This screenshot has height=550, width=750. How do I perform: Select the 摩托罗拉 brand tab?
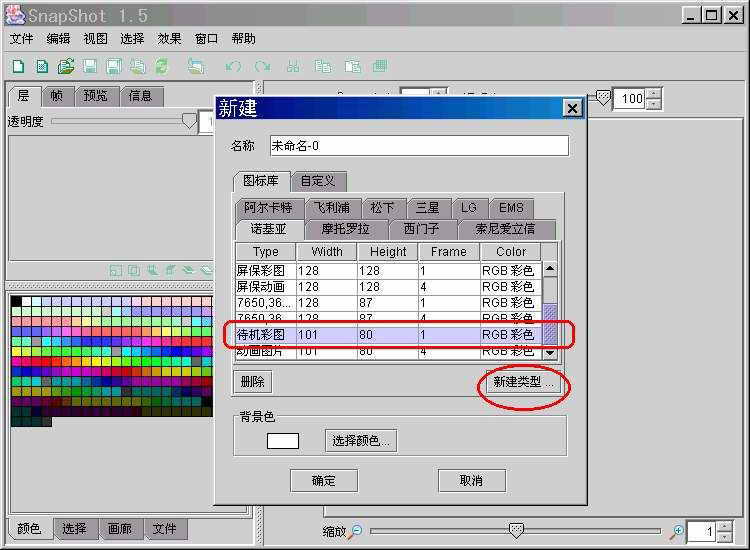[344, 229]
